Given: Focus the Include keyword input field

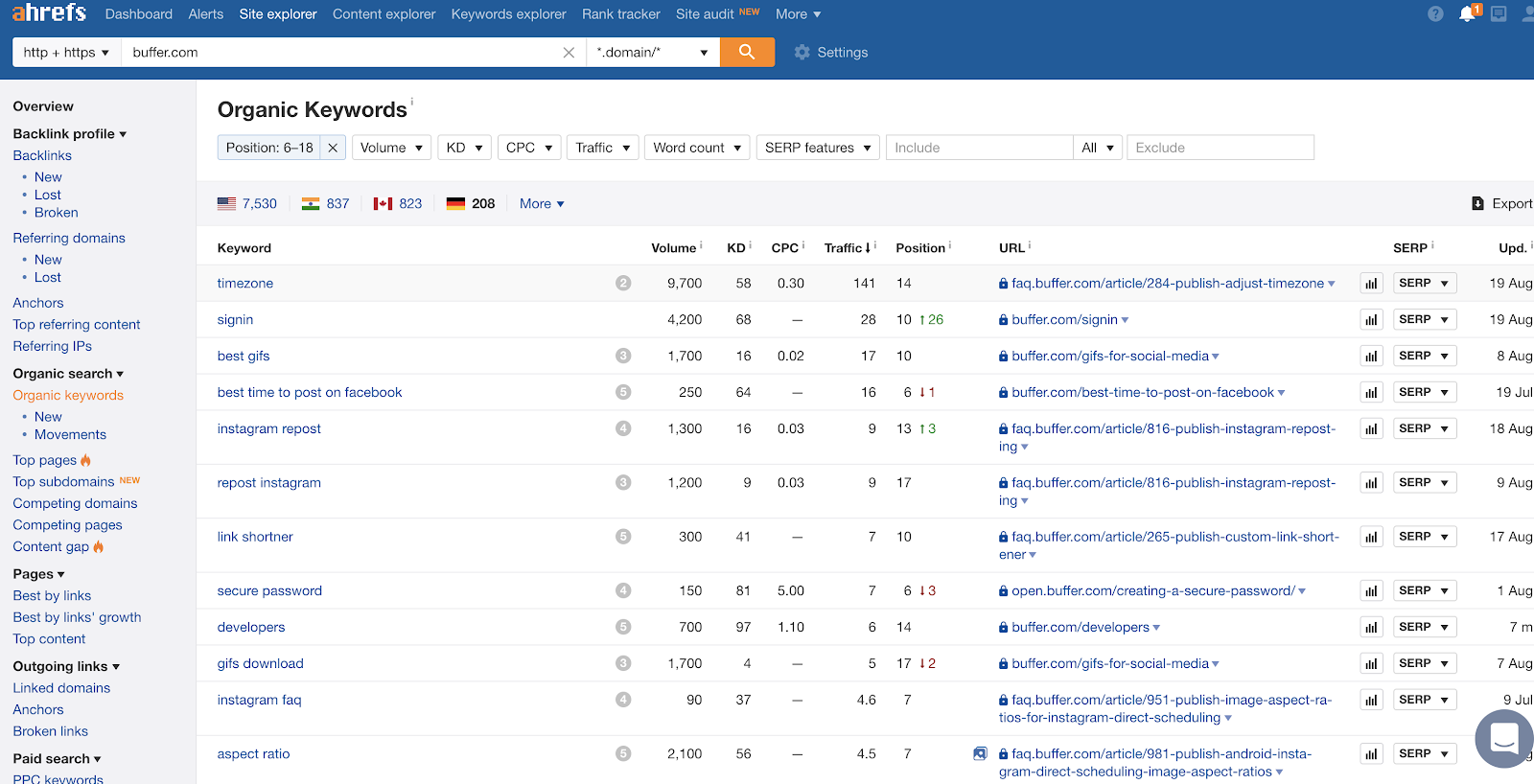Looking at the screenshot, I should (x=978, y=148).
